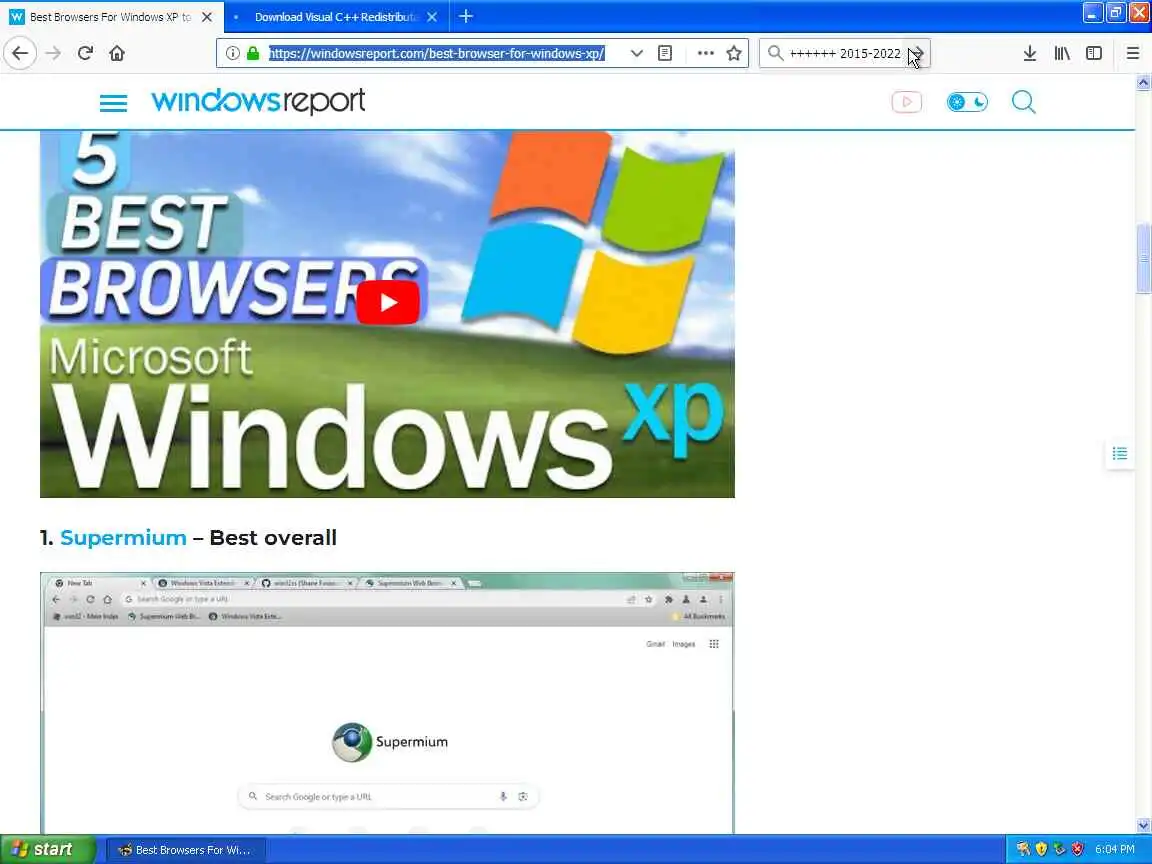Image resolution: width=1152 pixels, height=864 pixels.
Task: Switch to 'Download Visual C++ Redistributable' tab
Action: [x=335, y=16]
